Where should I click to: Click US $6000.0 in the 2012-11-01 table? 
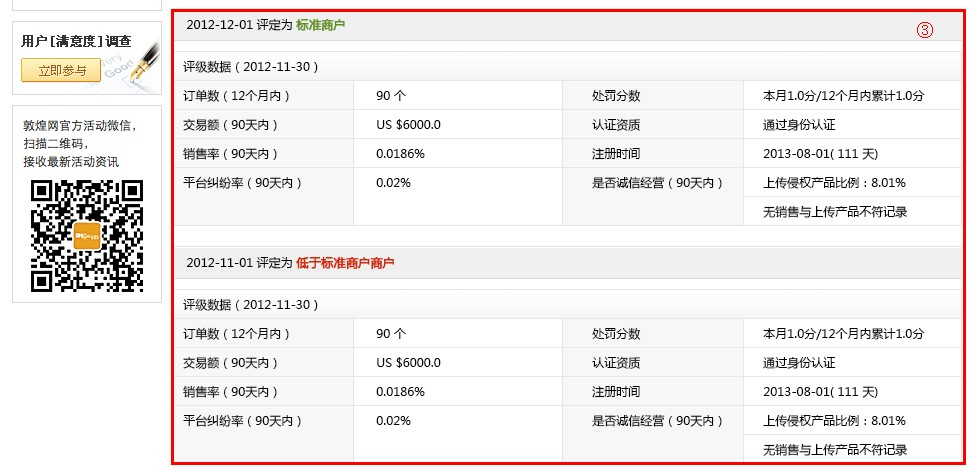pyautogui.click(x=408, y=363)
